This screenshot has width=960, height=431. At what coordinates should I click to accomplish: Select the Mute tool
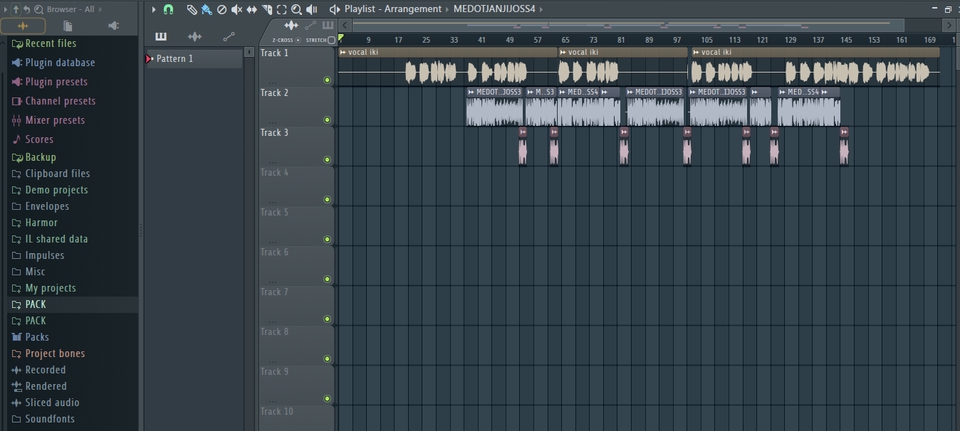(236, 9)
